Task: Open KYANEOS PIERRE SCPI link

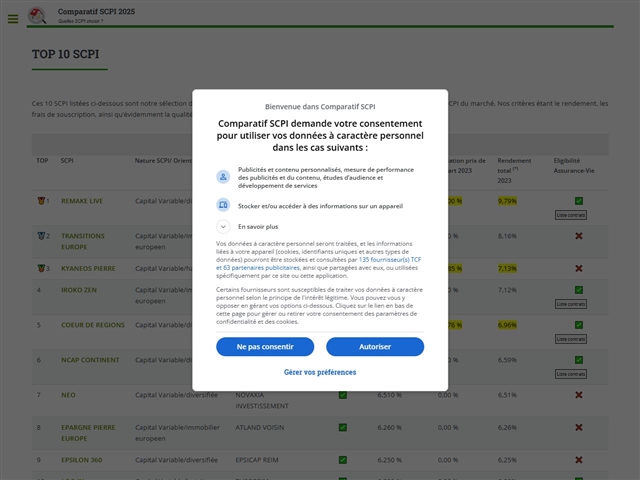Action: coord(88,269)
